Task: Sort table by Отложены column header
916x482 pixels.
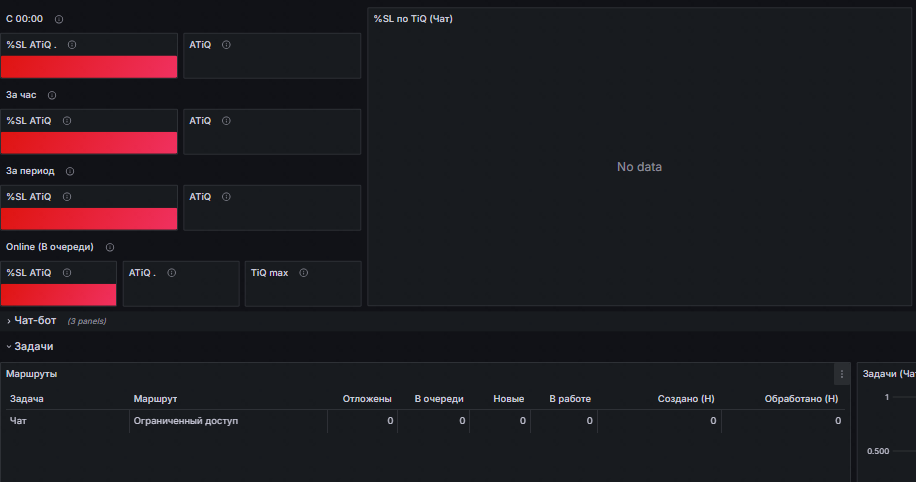Action: coord(367,399)
